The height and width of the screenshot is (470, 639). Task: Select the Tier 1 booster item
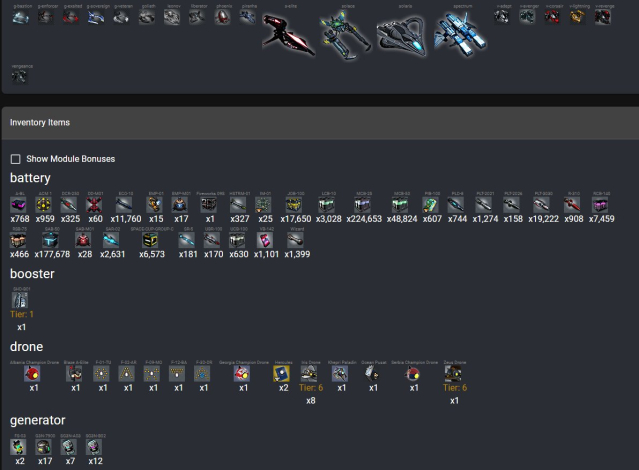point(21,299)
